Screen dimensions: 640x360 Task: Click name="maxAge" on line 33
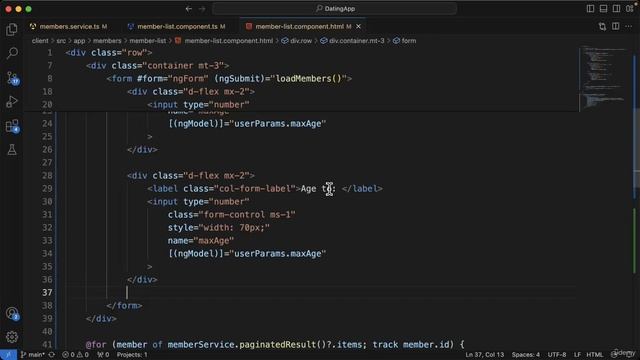click(201, 241)
